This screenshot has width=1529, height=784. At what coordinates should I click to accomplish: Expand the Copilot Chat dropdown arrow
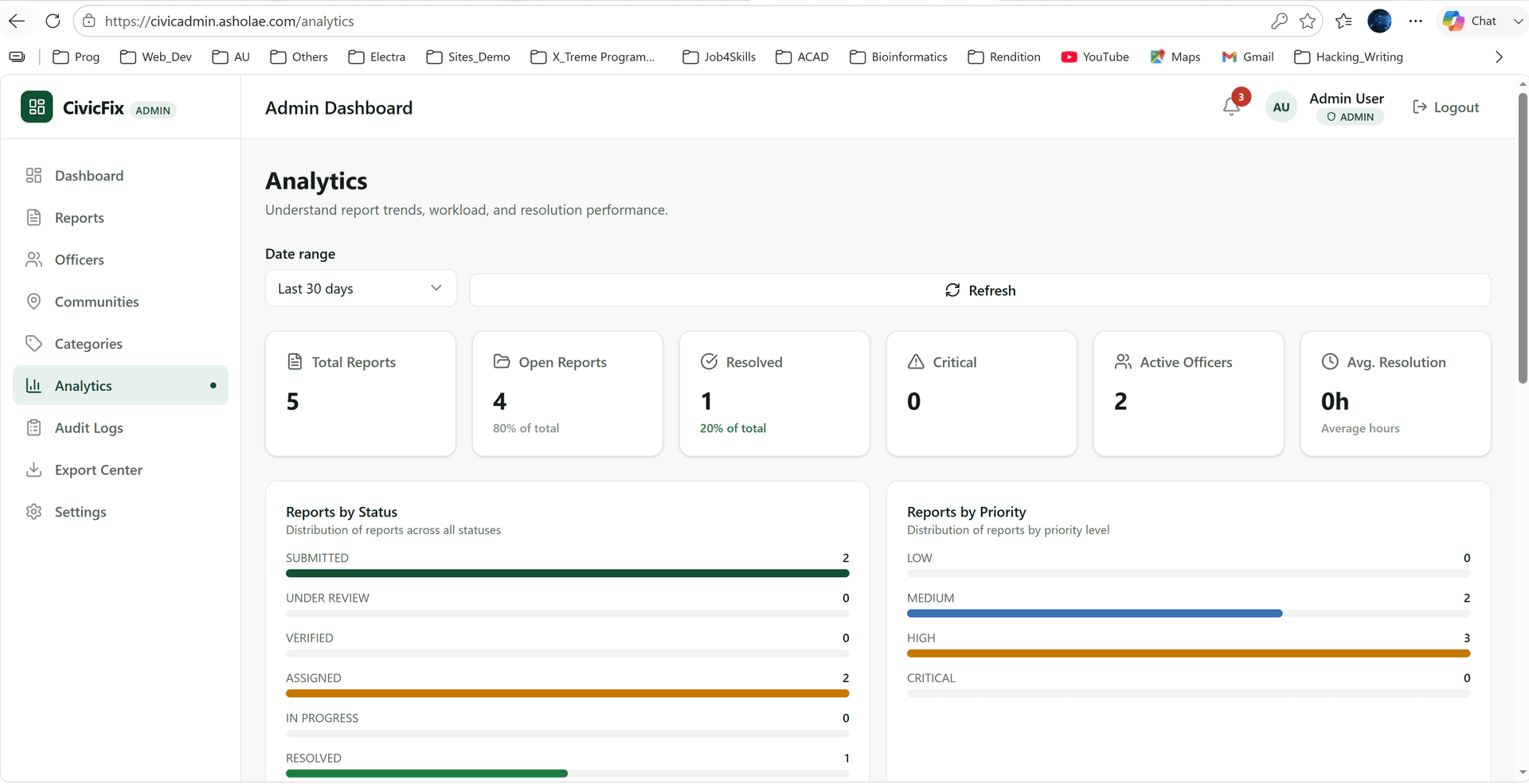tap(1517, 21)
